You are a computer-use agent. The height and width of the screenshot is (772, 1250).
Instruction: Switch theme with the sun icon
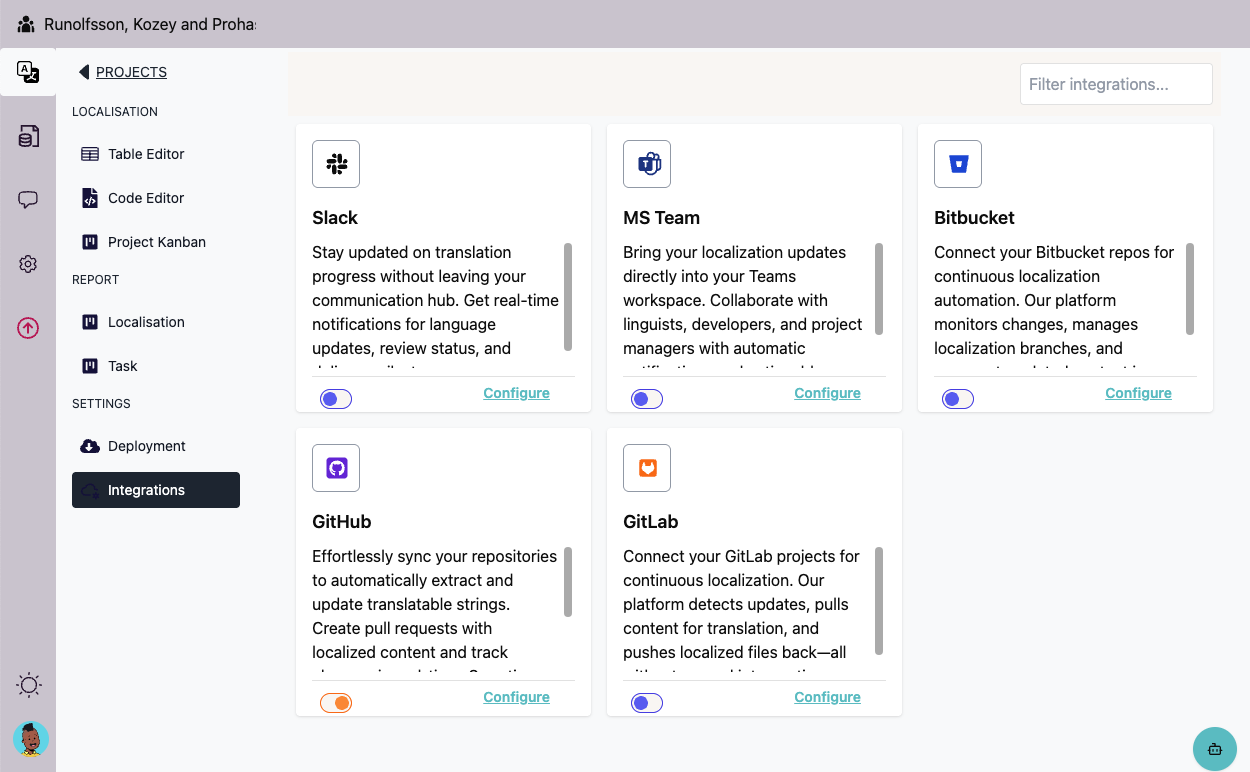[29, 685]
